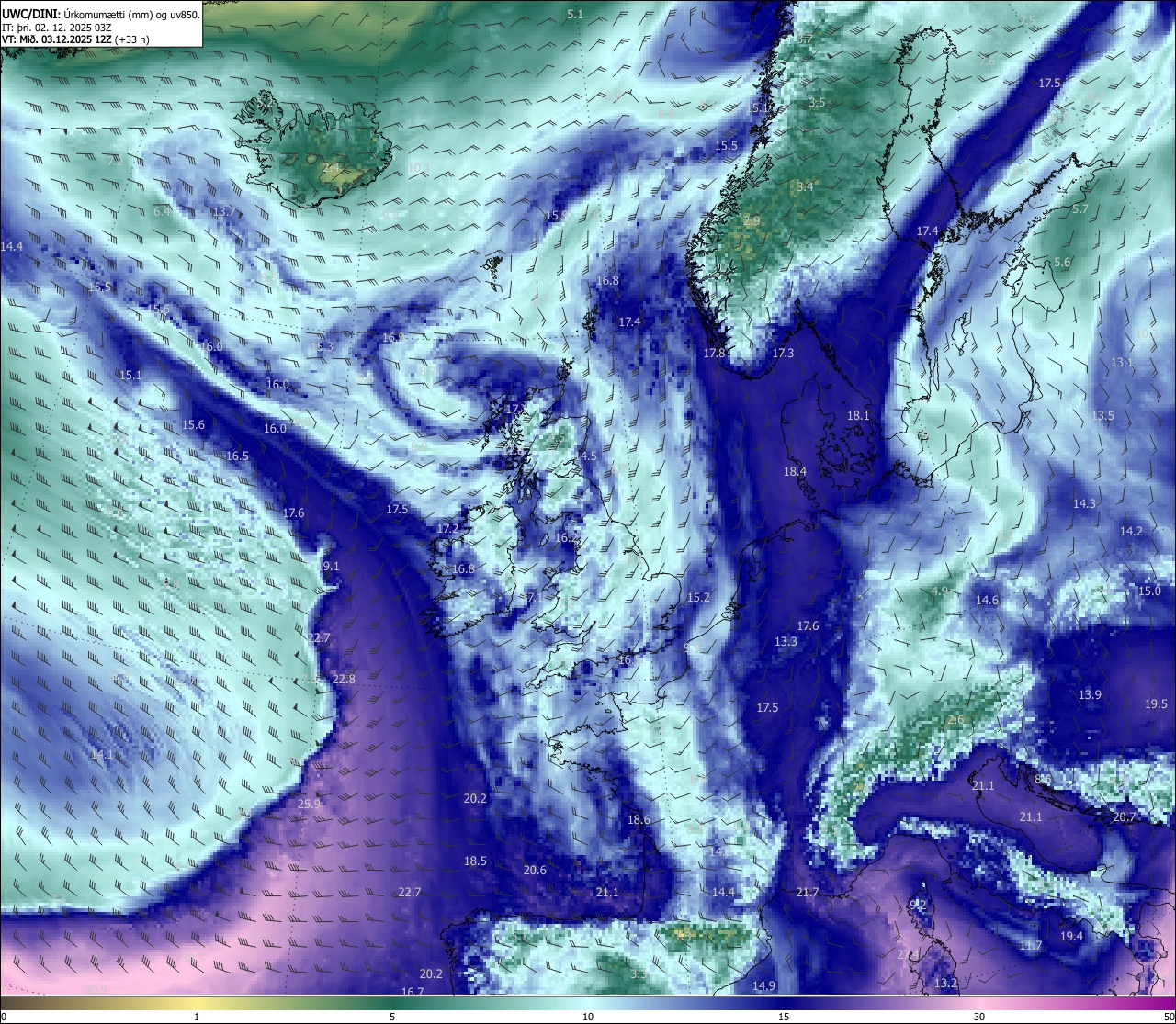
Task: Click the 20.7 value near the Adriatic
Action: tap(1125, 816)
